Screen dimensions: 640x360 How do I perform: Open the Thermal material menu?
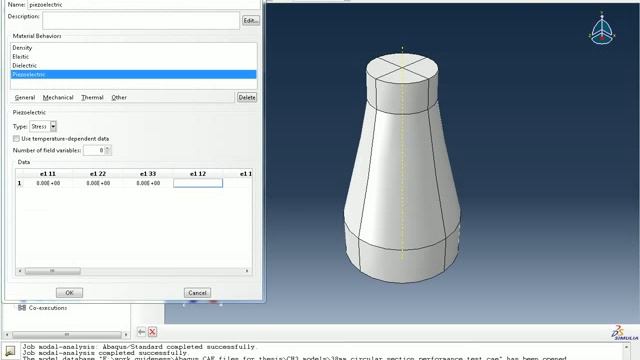(92, 98)
